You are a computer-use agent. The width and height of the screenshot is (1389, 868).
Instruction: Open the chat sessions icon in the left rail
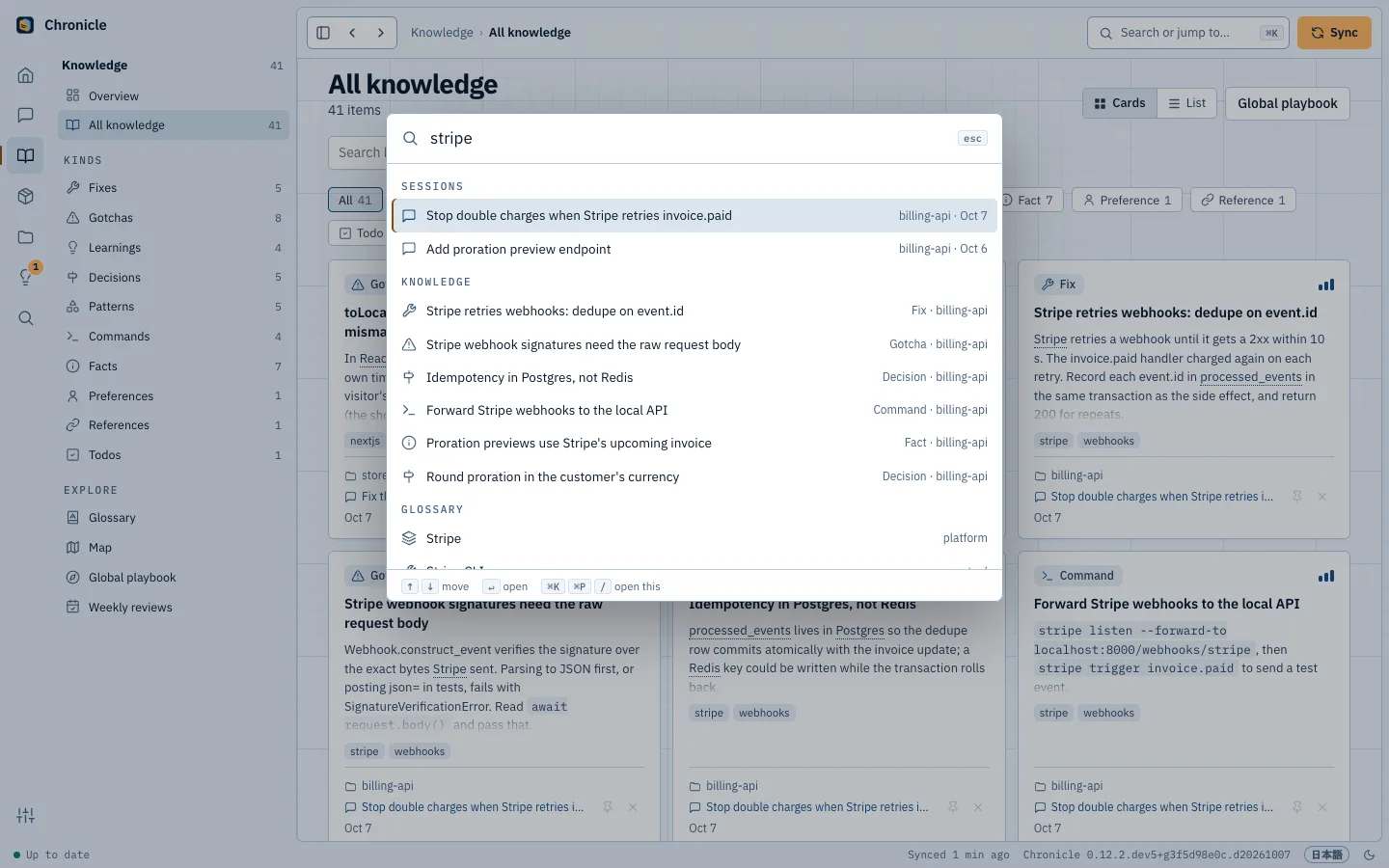tap(26, 115)
